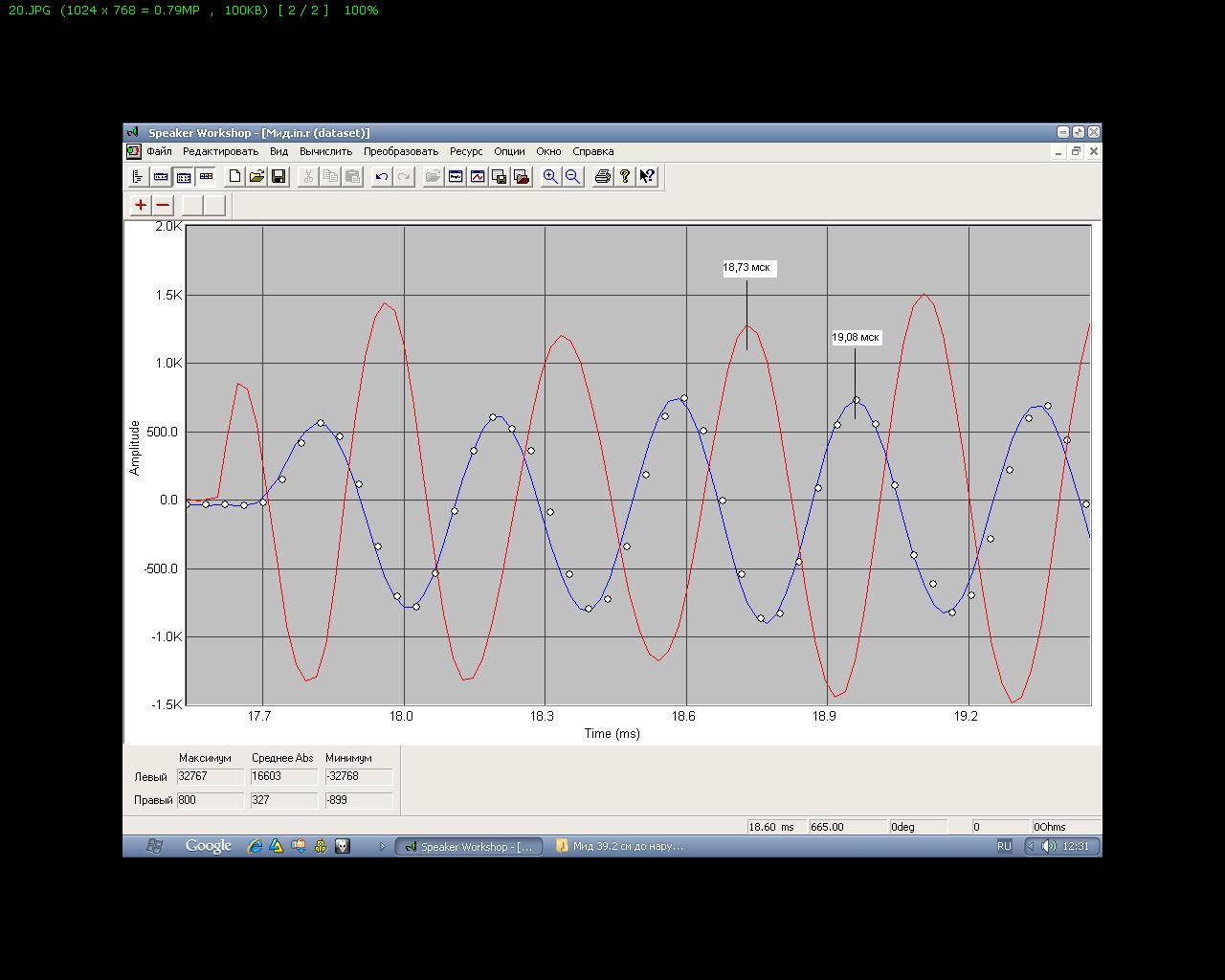This screenshot has width=1225, height=980.
Task: Open the Файл menu
Action: (159, 151)
